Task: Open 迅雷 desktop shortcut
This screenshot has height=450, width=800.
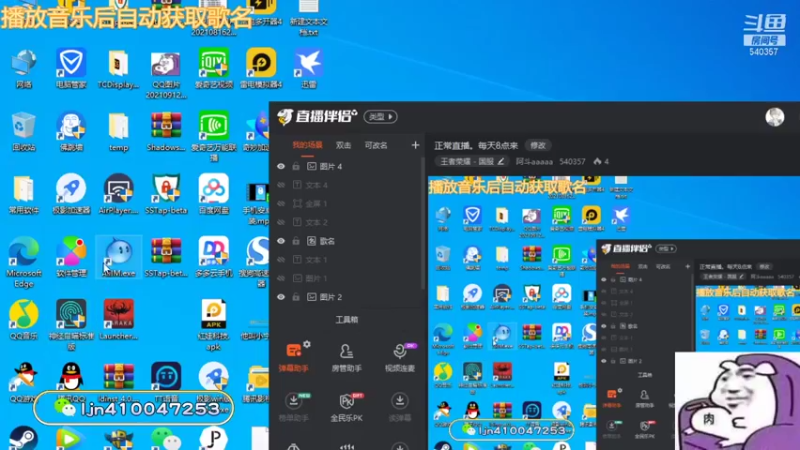Action: [309, 69]
